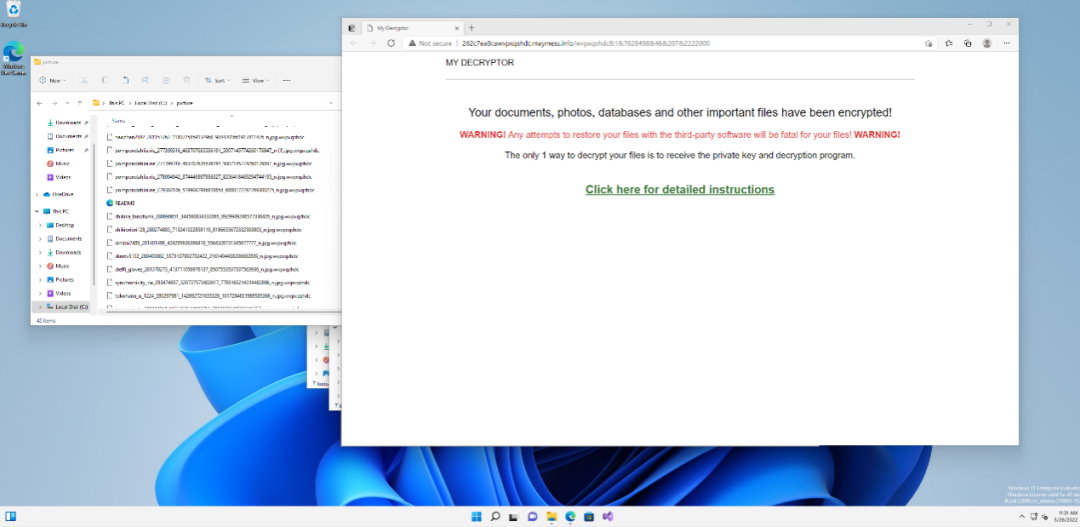Screen dimensions: 1080x527
Task: Click 'Click here for detailed instructions' link
Action: pos(680,189)
